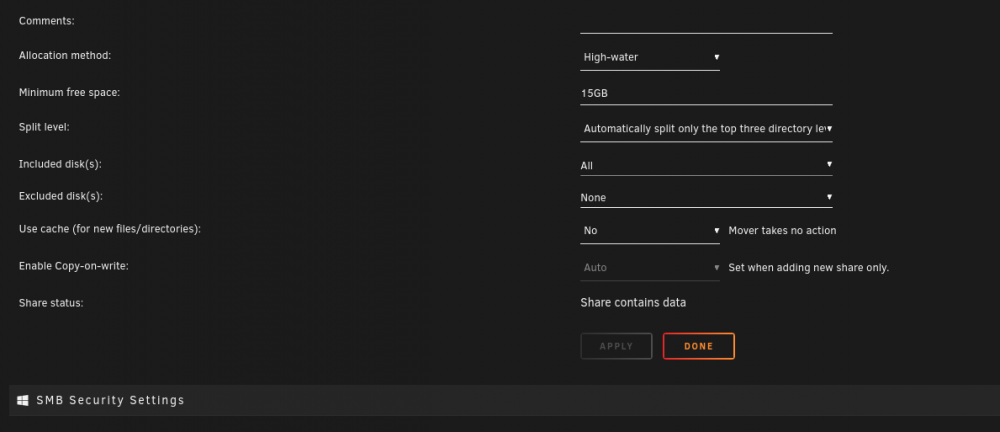Click the 'Share status:' label
Viewport: 1000px width, 432px height.
tap(51, 303)
